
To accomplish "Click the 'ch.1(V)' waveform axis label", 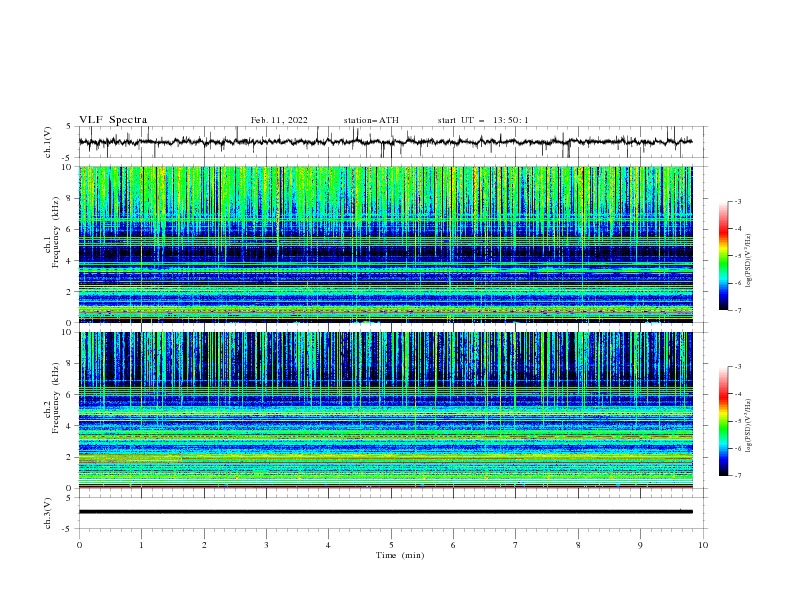I will tap(48, 142).
